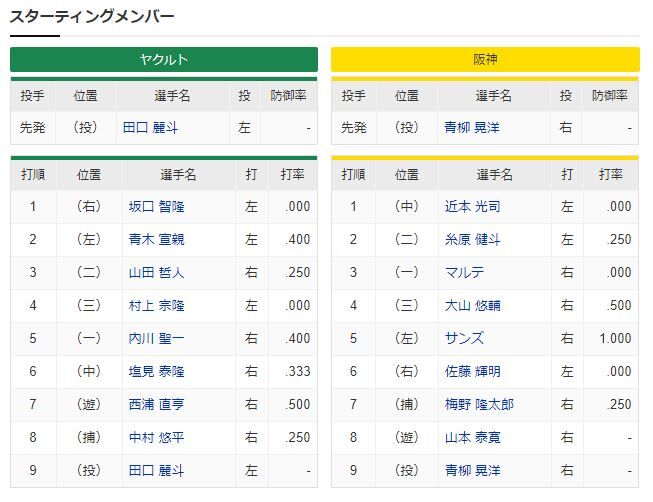Screen dimensions: 653x502
Task: Open 大山 悠輔 profile
Action: click(x=472, y=306)
